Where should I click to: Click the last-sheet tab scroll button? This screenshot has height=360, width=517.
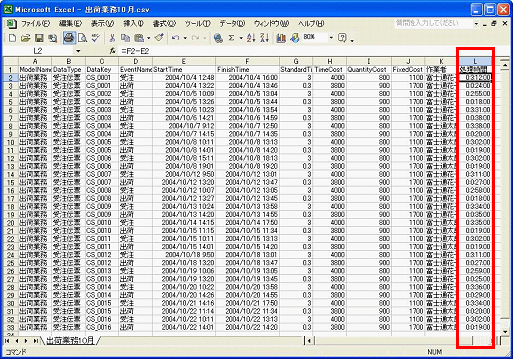(35, 341)
